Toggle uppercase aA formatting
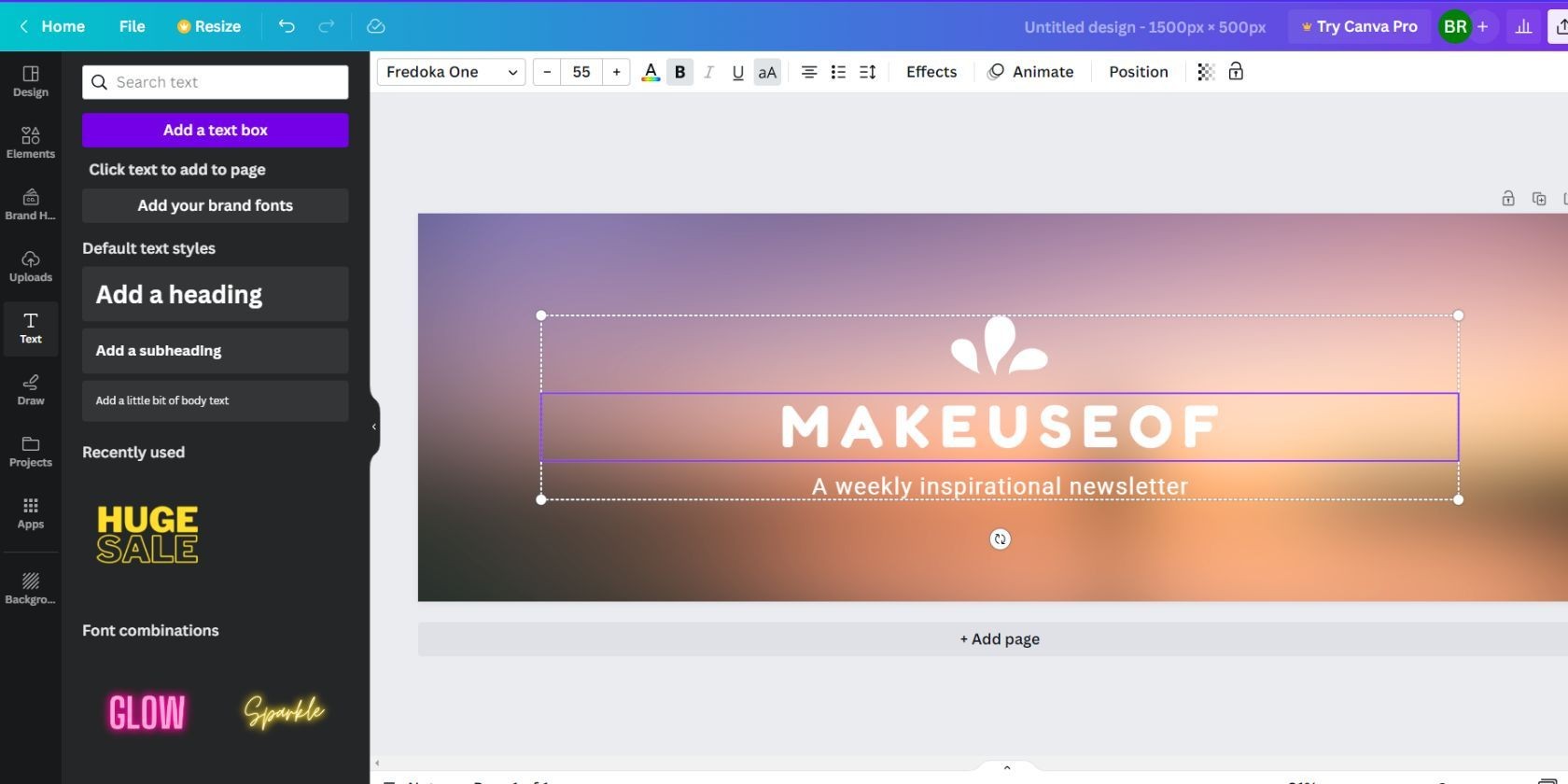This screenshot has width=1568, height=784. pyautogui.click(x=766, y=72)
